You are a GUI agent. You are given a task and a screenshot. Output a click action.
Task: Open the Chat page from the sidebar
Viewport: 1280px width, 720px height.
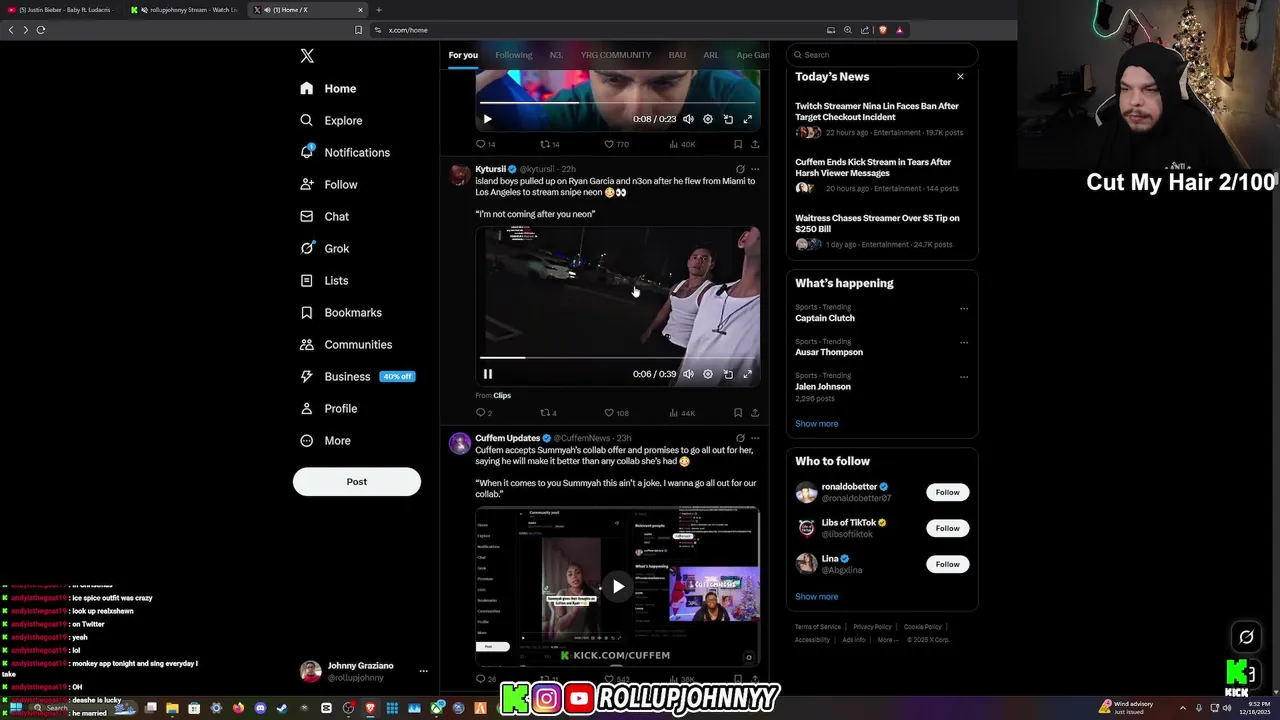(x=324, y=216)
